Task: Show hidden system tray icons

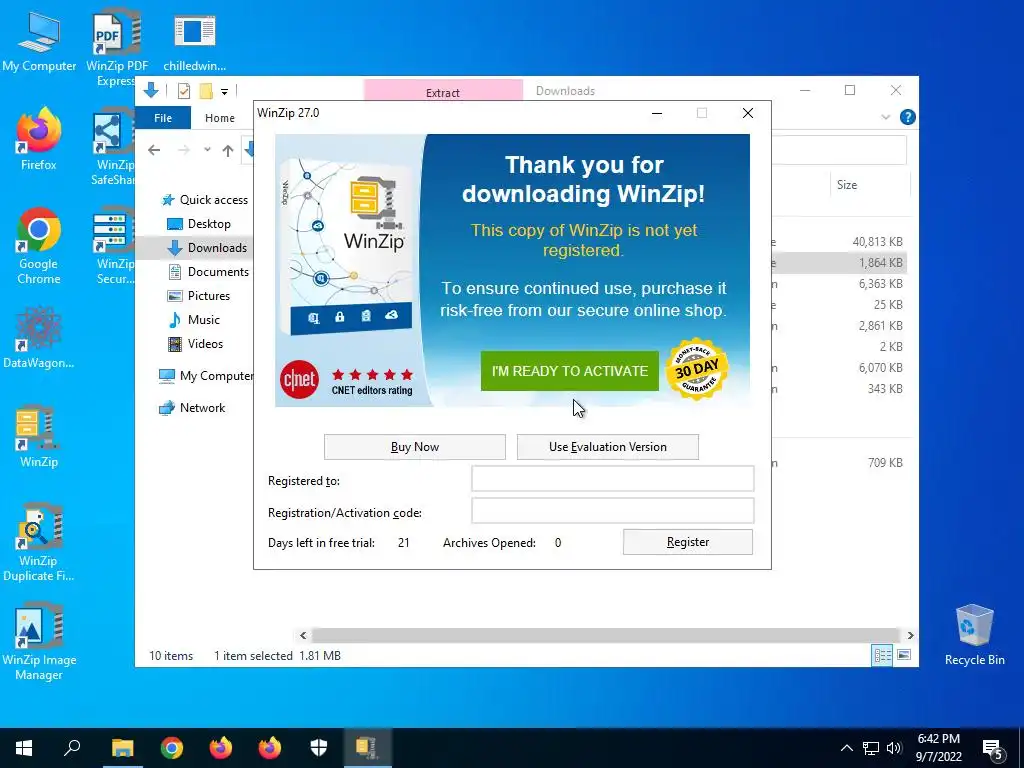Action: point(846,748)
